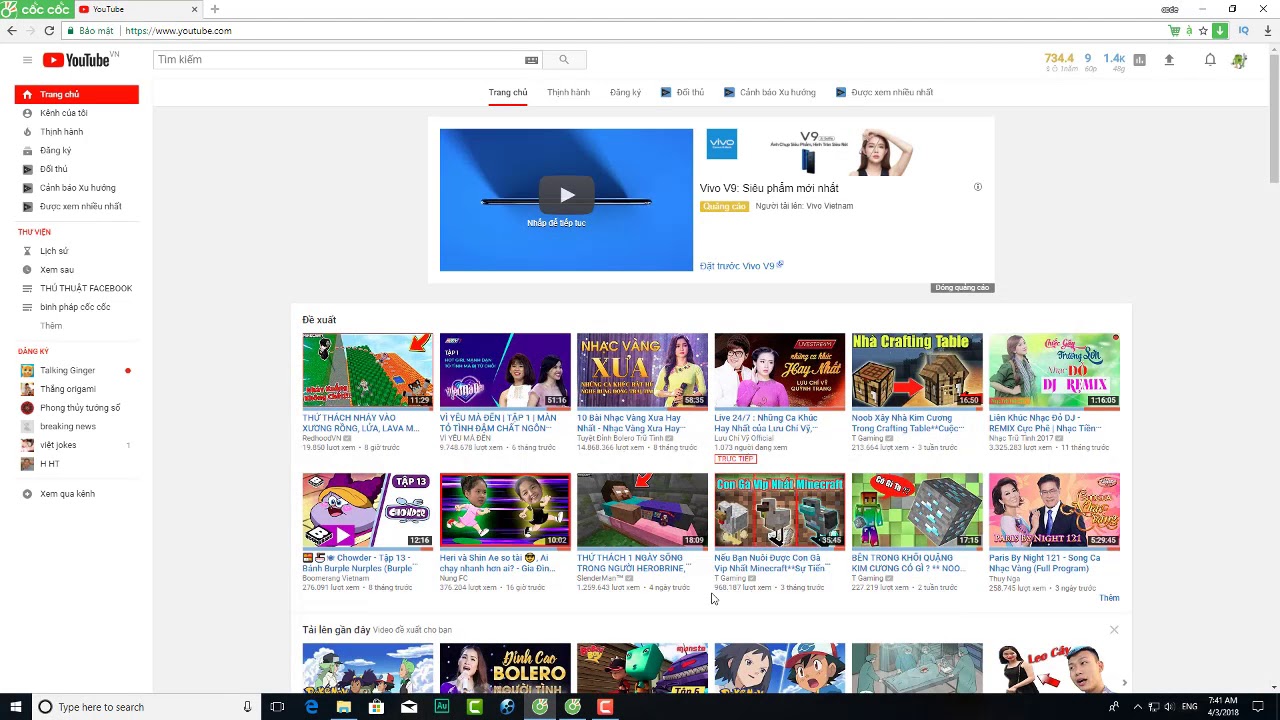The image size is (1280, 720).
Task: Click the search magnifier button
Action: (564, 60)
